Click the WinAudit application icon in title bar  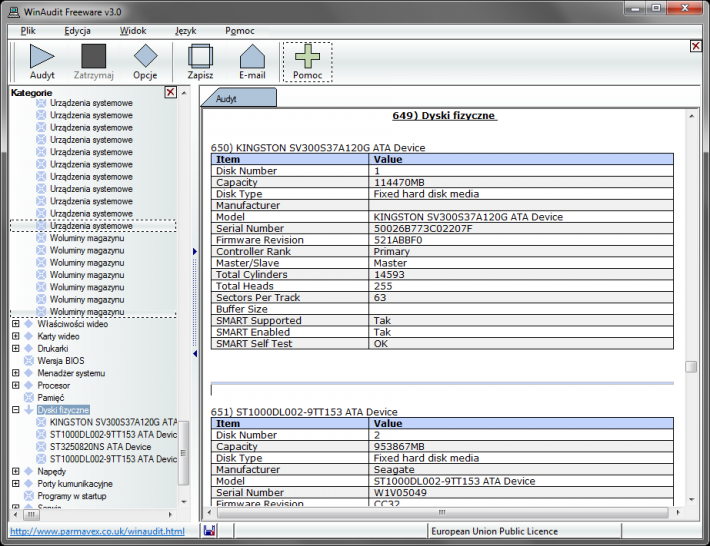pos(14,12)
